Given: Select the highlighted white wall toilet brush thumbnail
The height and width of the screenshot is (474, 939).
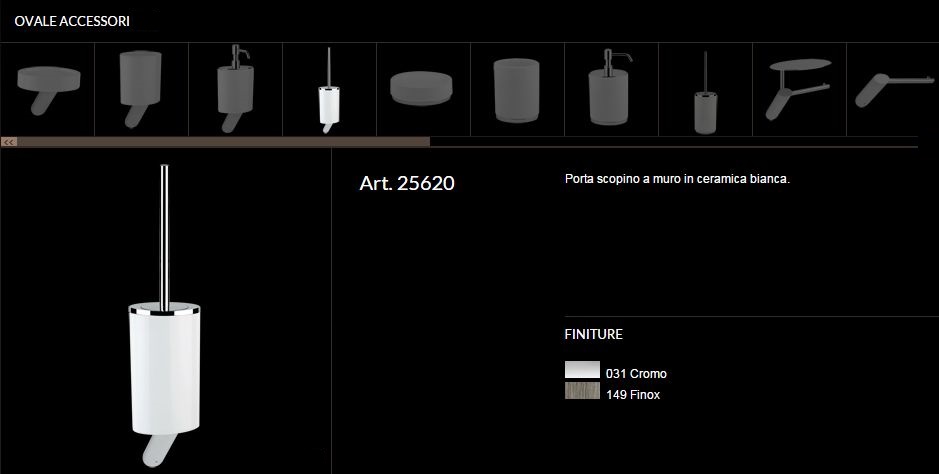Looking at the screenshot, I should coord(329,90).
